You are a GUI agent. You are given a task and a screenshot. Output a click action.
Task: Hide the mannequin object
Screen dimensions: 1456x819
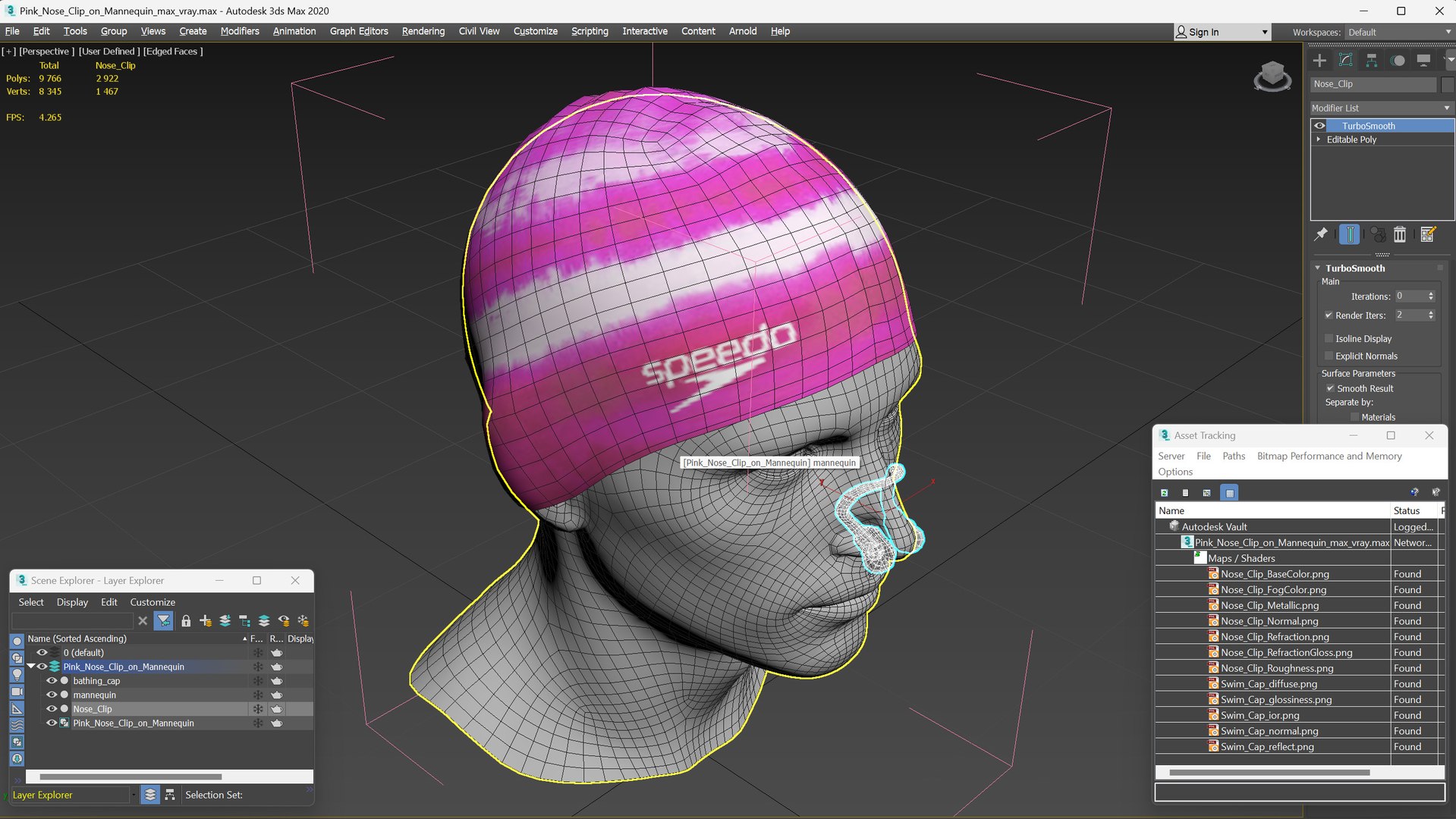coord(52,695)
